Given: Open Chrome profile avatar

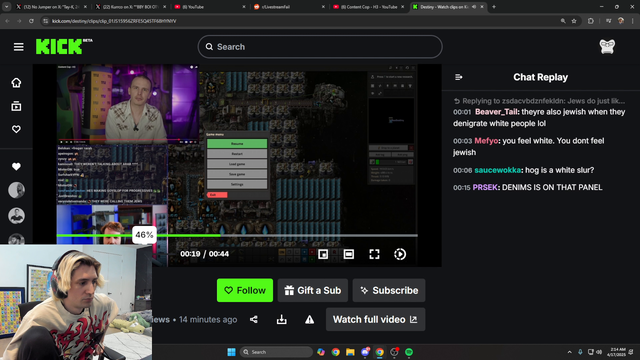Looking at the screenshot, I should click(621, 21).
